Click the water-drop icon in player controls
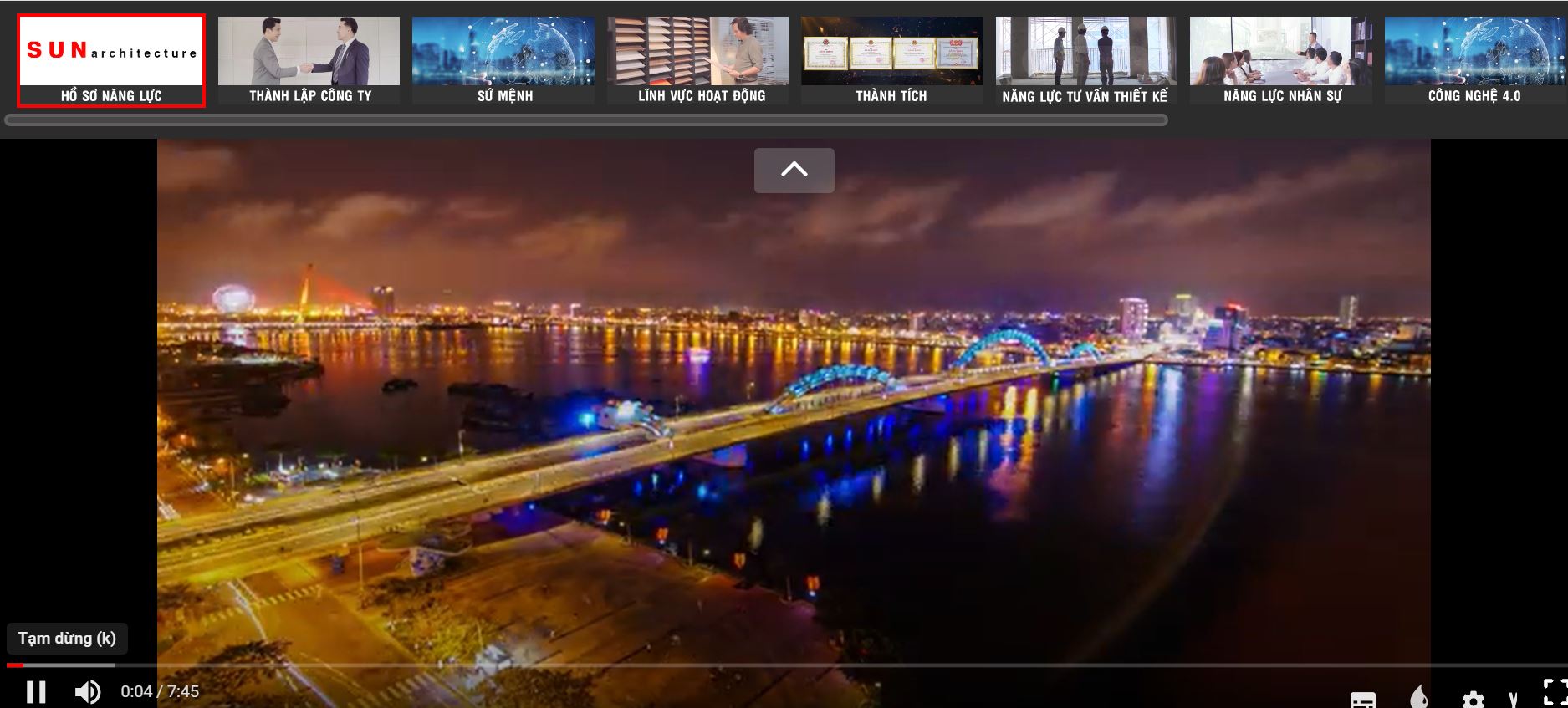Image resolution: width=1568 pixels, height=708 pixels. tap(1418, 696)
